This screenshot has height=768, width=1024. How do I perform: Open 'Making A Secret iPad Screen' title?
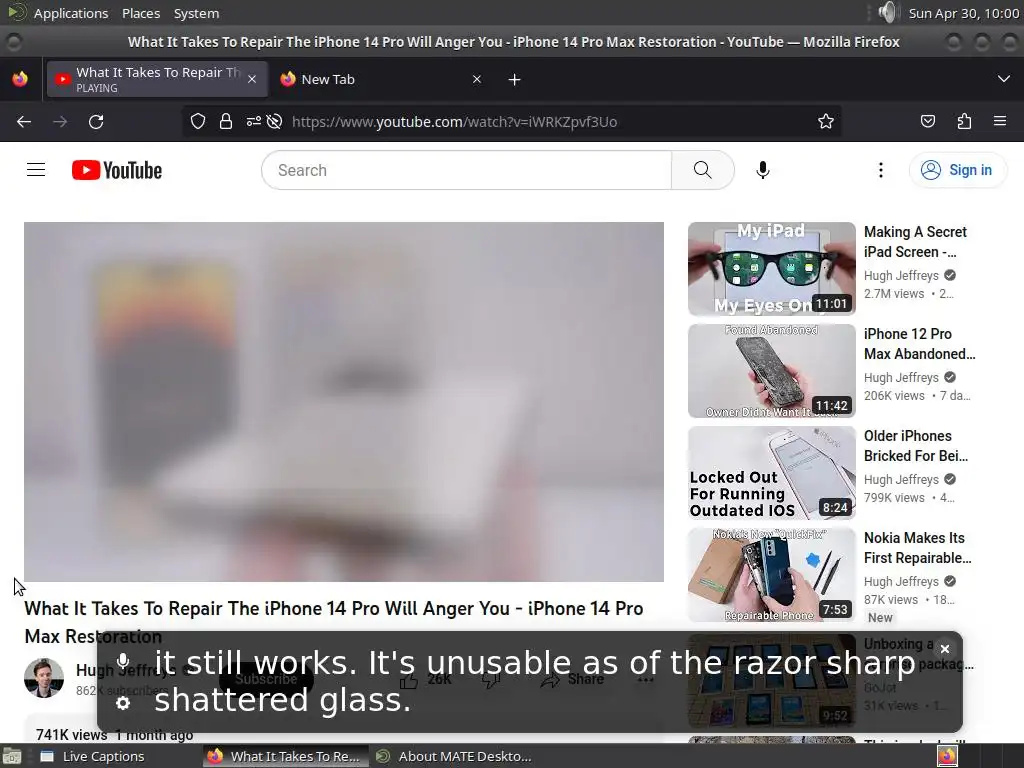(915, 242)
